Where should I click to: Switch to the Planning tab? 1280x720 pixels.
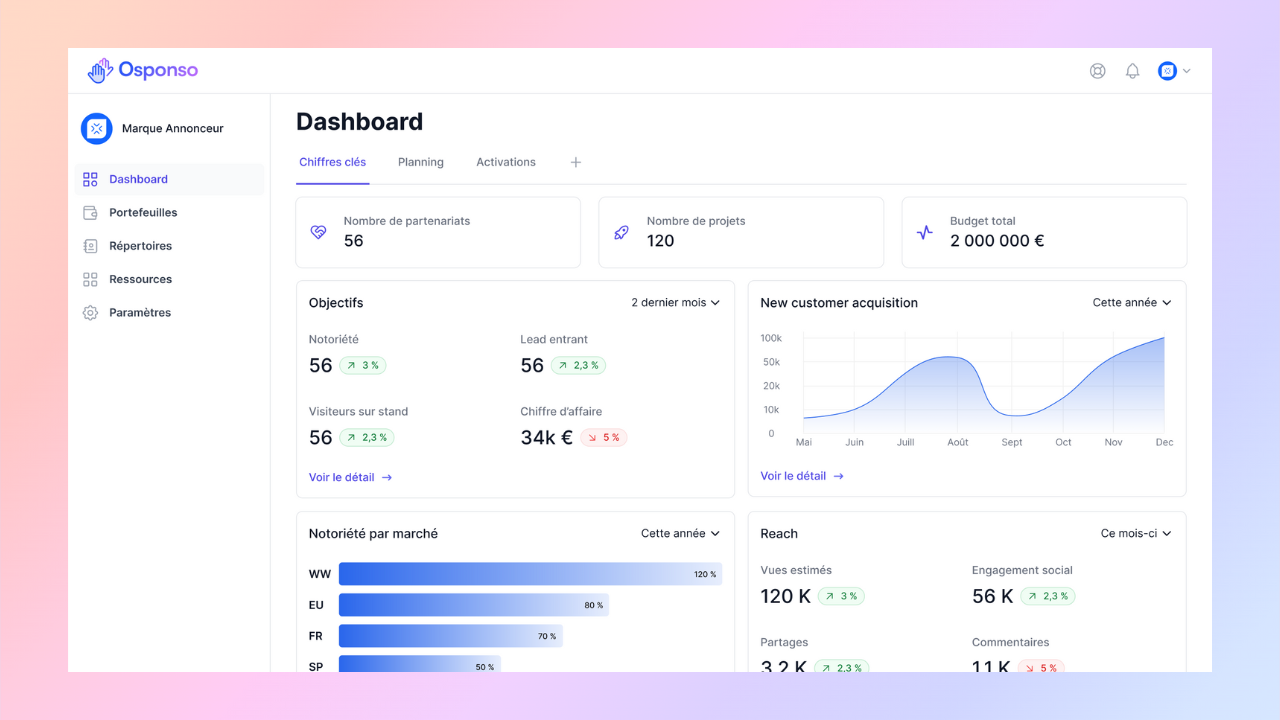click(421, 162)
